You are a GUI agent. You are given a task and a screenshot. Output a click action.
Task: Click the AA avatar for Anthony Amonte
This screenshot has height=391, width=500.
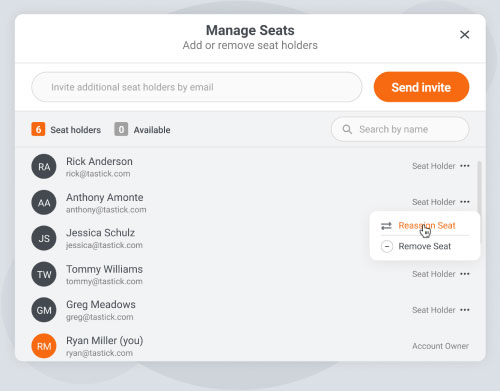click(44, 202)
